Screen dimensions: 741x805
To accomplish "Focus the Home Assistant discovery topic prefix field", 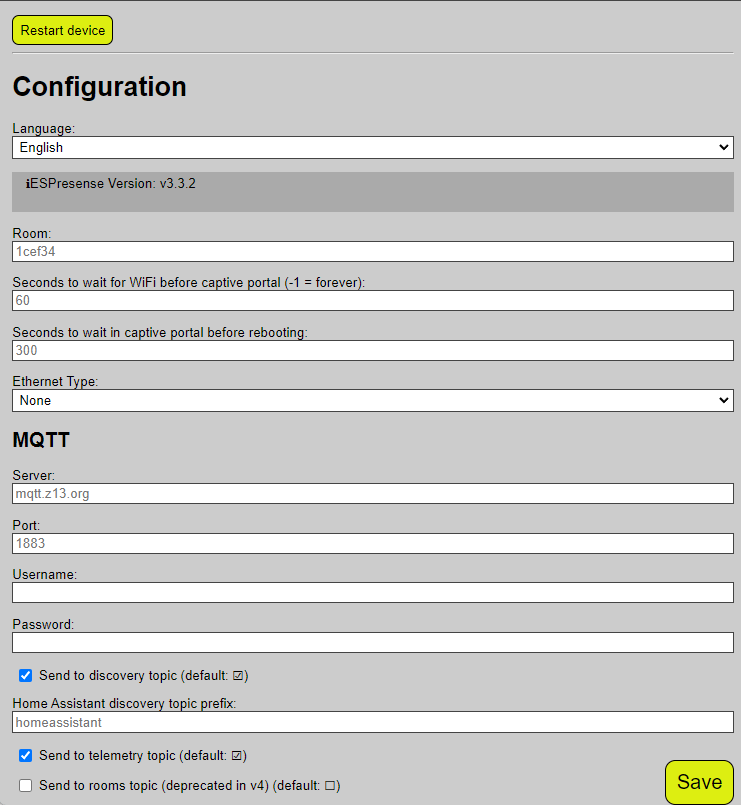I will pos(370,722).
